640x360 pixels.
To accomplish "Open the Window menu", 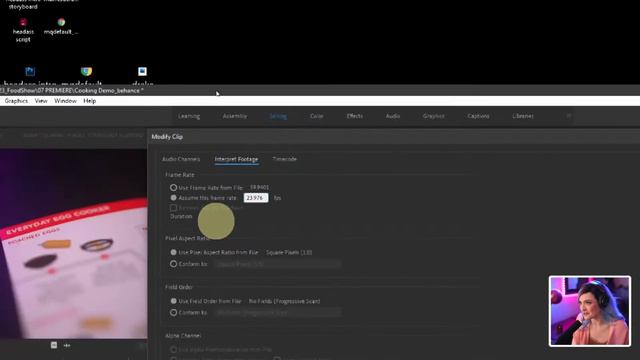I will [65, 101].
